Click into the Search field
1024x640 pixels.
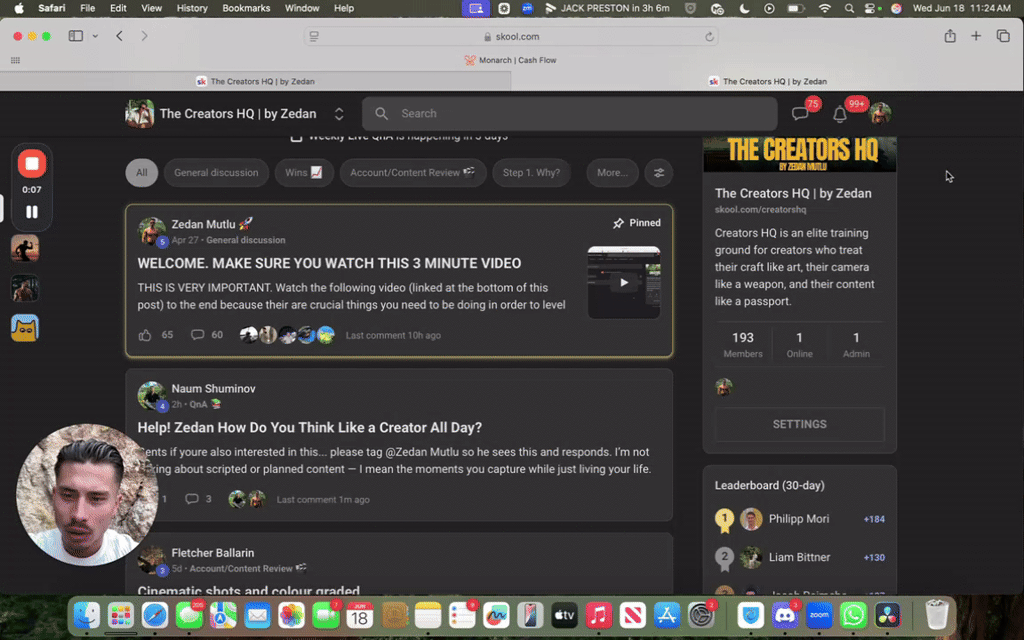(569, 114)
